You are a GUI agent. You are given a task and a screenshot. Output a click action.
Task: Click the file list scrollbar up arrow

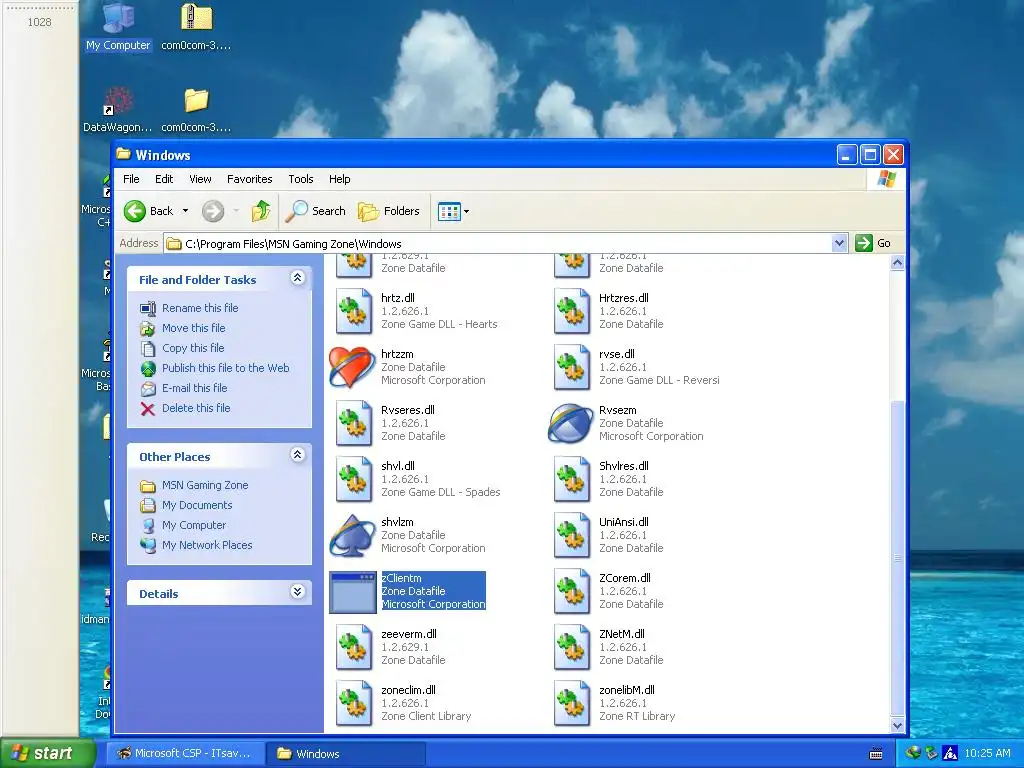point(897,263)
